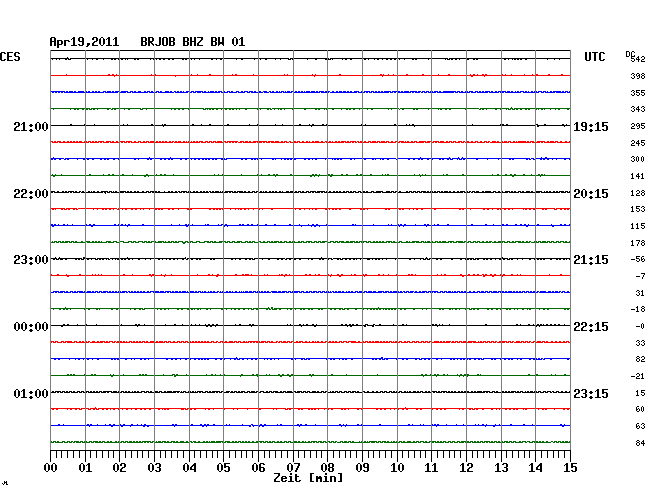Click the DC offset value 178

click(638, 243)
